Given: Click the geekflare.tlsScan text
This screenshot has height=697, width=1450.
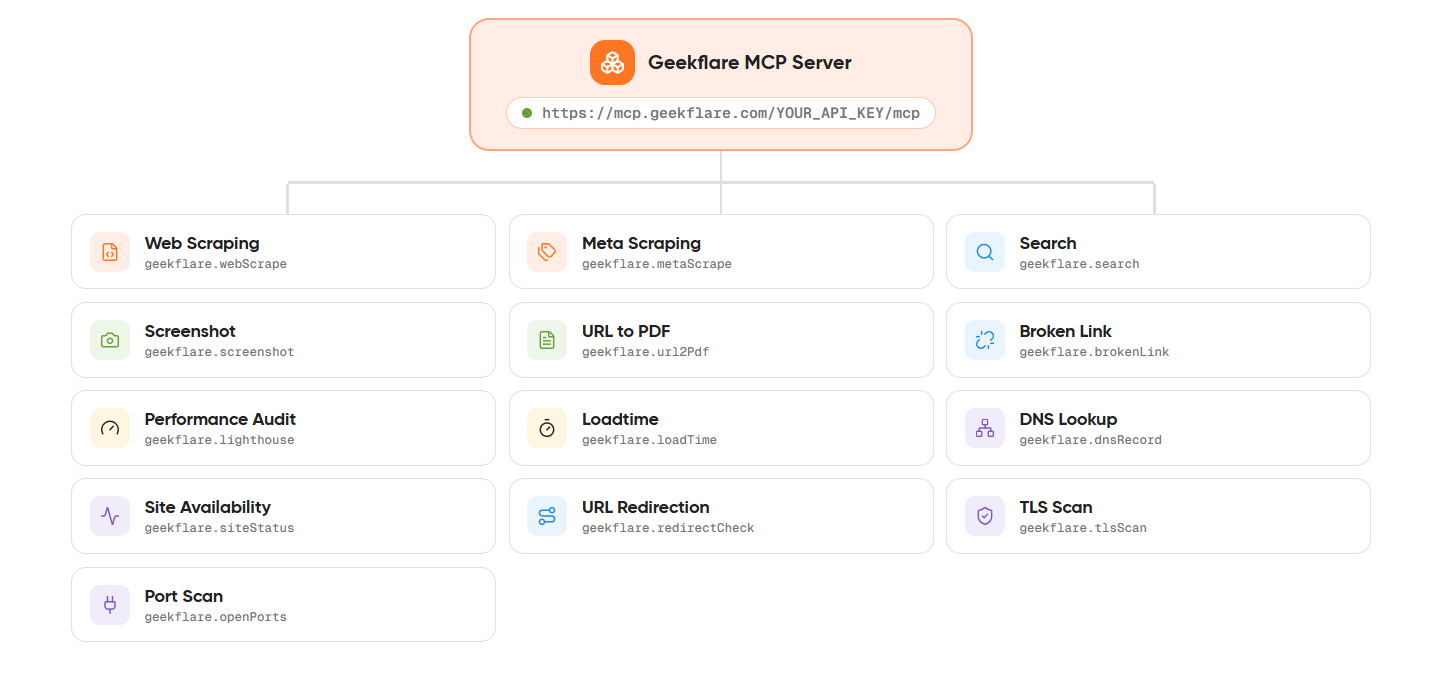Looking at the screenshot, I should pos(1083,528).
